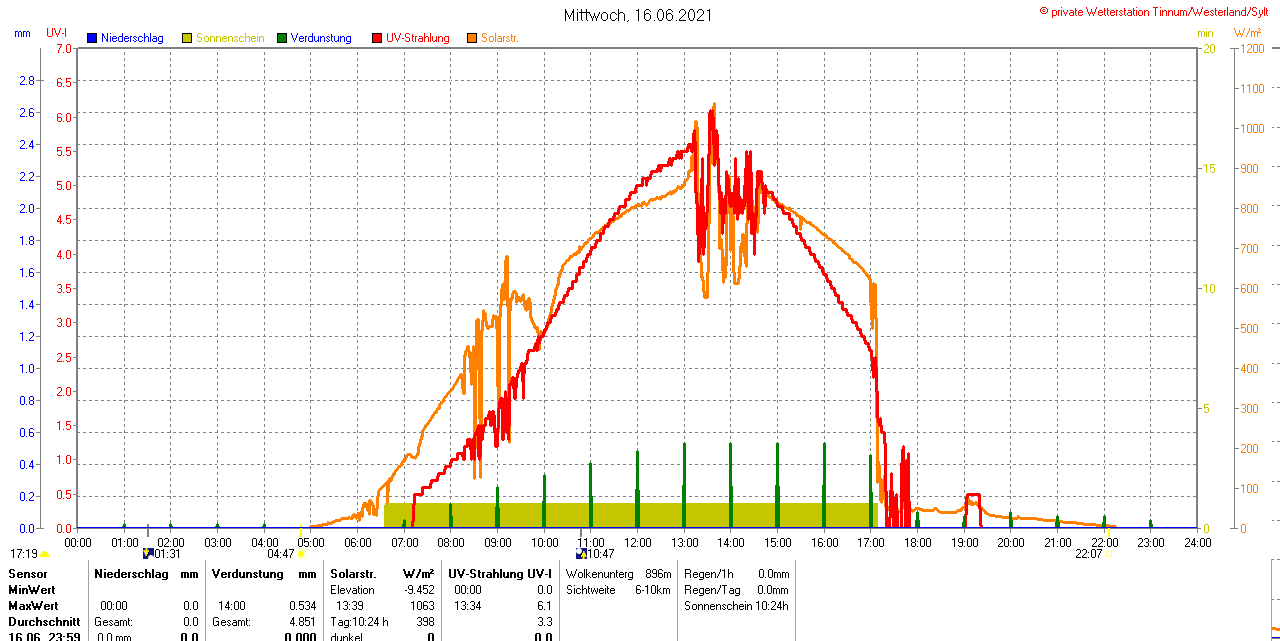Click the sunrise dot beside 04:47

click(301, 554)
